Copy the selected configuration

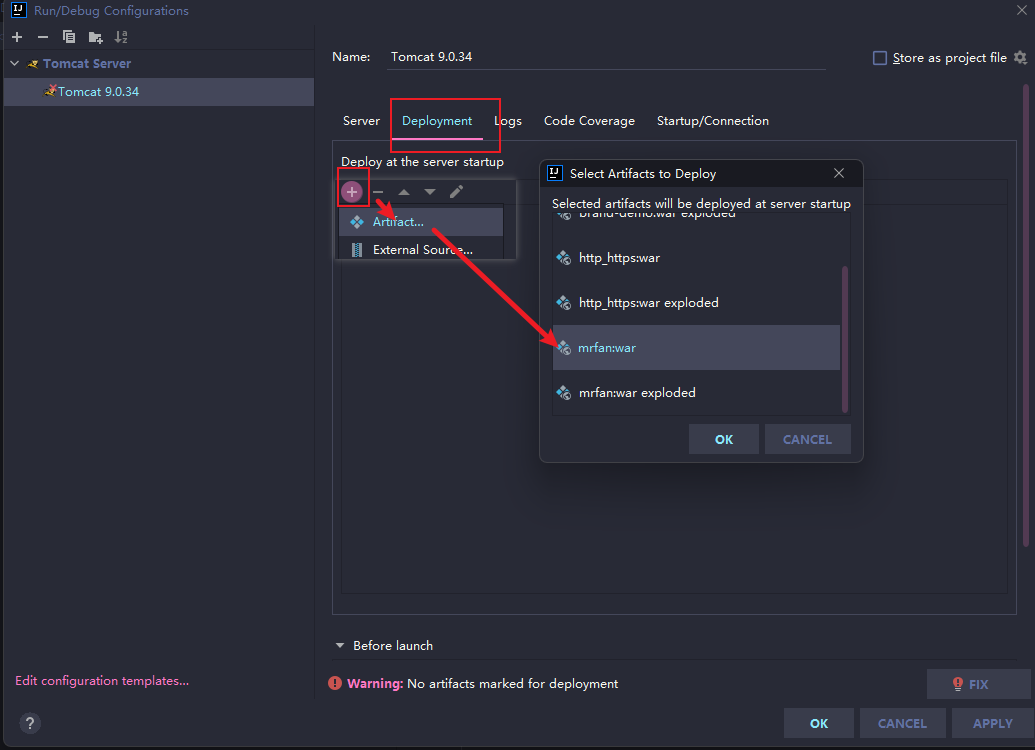(x=69, y=37)
